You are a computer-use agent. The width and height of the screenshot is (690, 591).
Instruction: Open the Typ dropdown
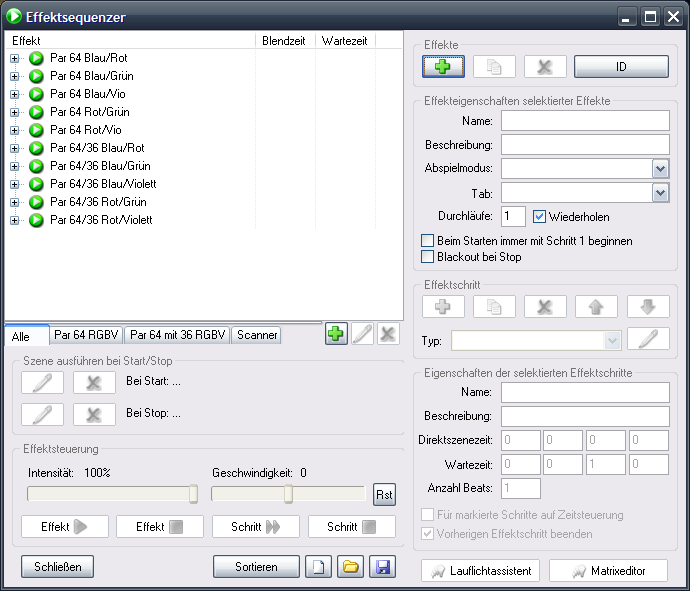[612, 341]
